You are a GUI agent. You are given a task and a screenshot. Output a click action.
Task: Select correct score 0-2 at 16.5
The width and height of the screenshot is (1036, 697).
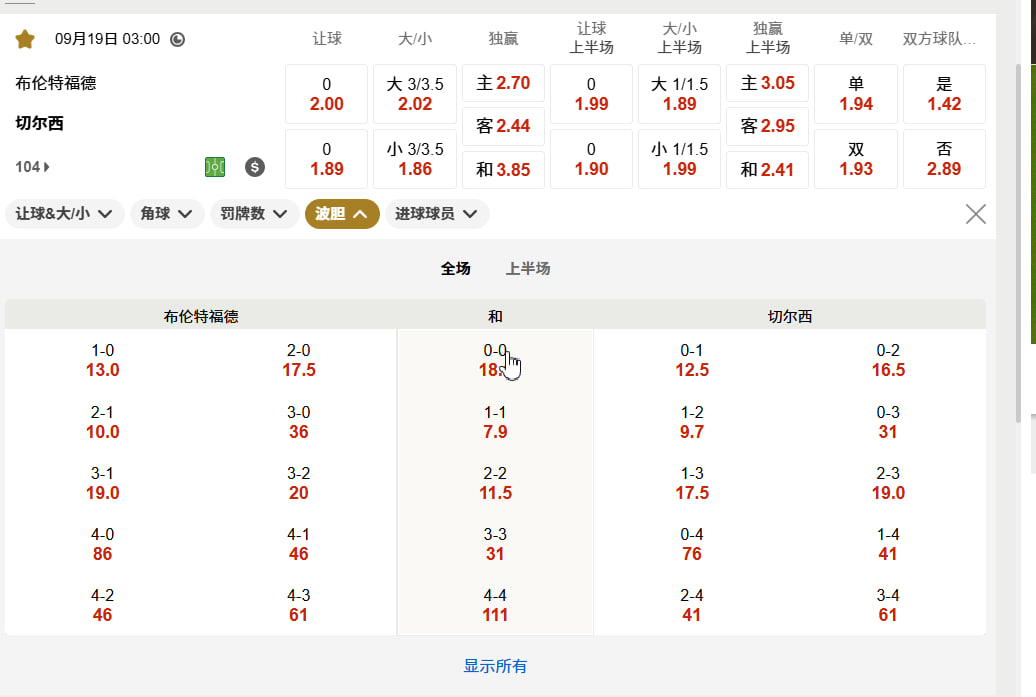pyautogui.click(x=888, y=360)
